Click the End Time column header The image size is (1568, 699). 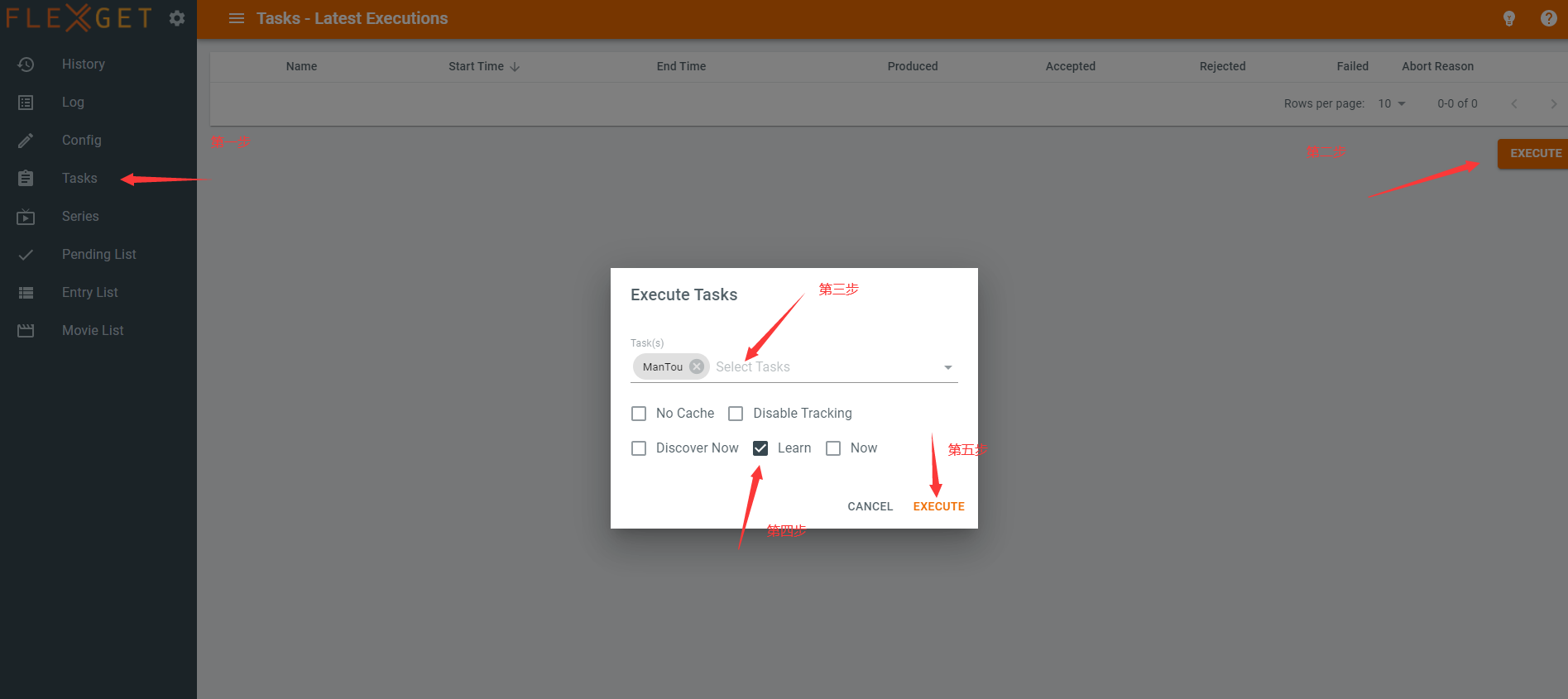tap(681, 66)
